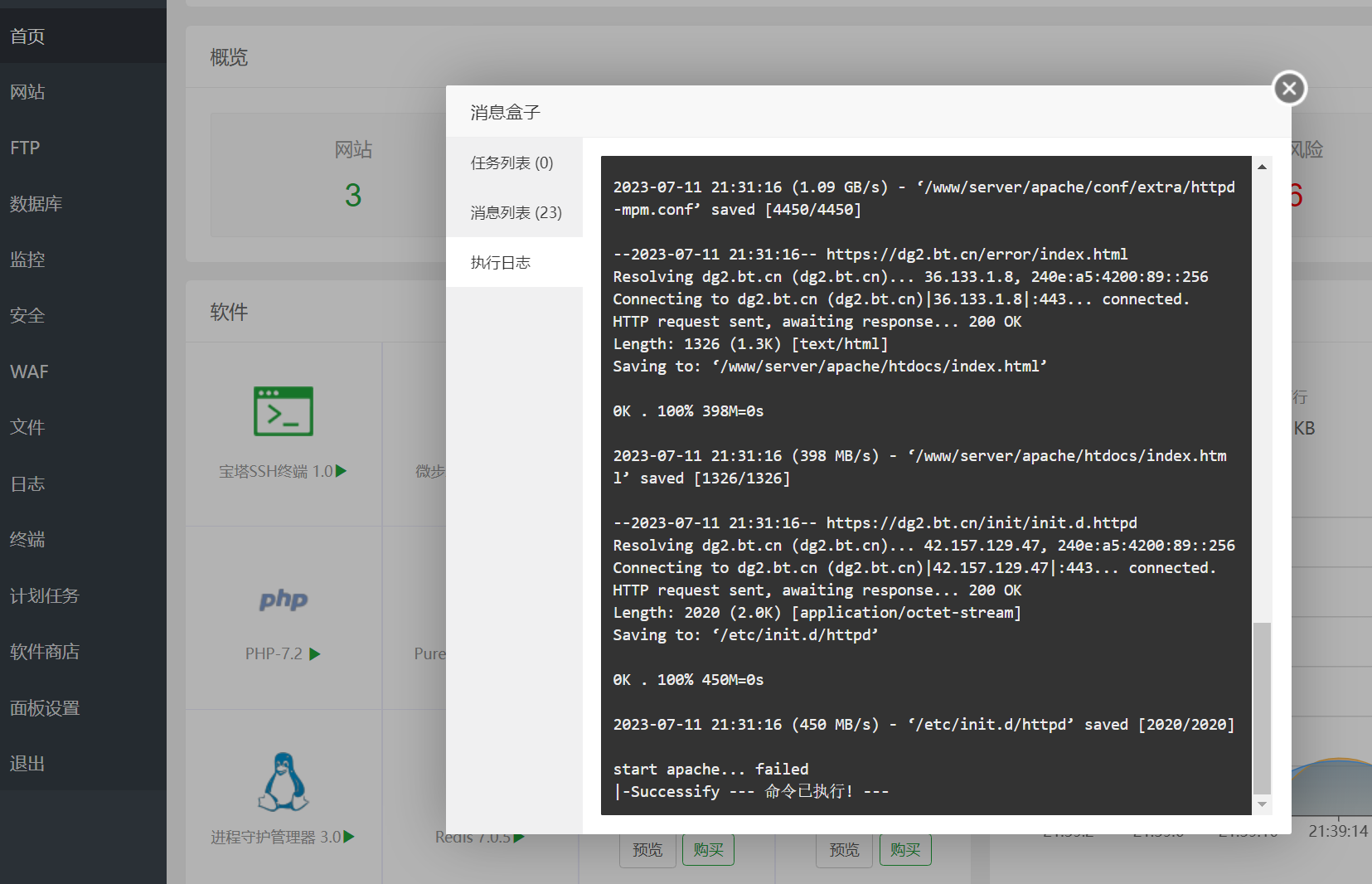This screenshot has width=1372, height=884.
Task: Open 安全 in the sidebar
Action: click(83, 316)
